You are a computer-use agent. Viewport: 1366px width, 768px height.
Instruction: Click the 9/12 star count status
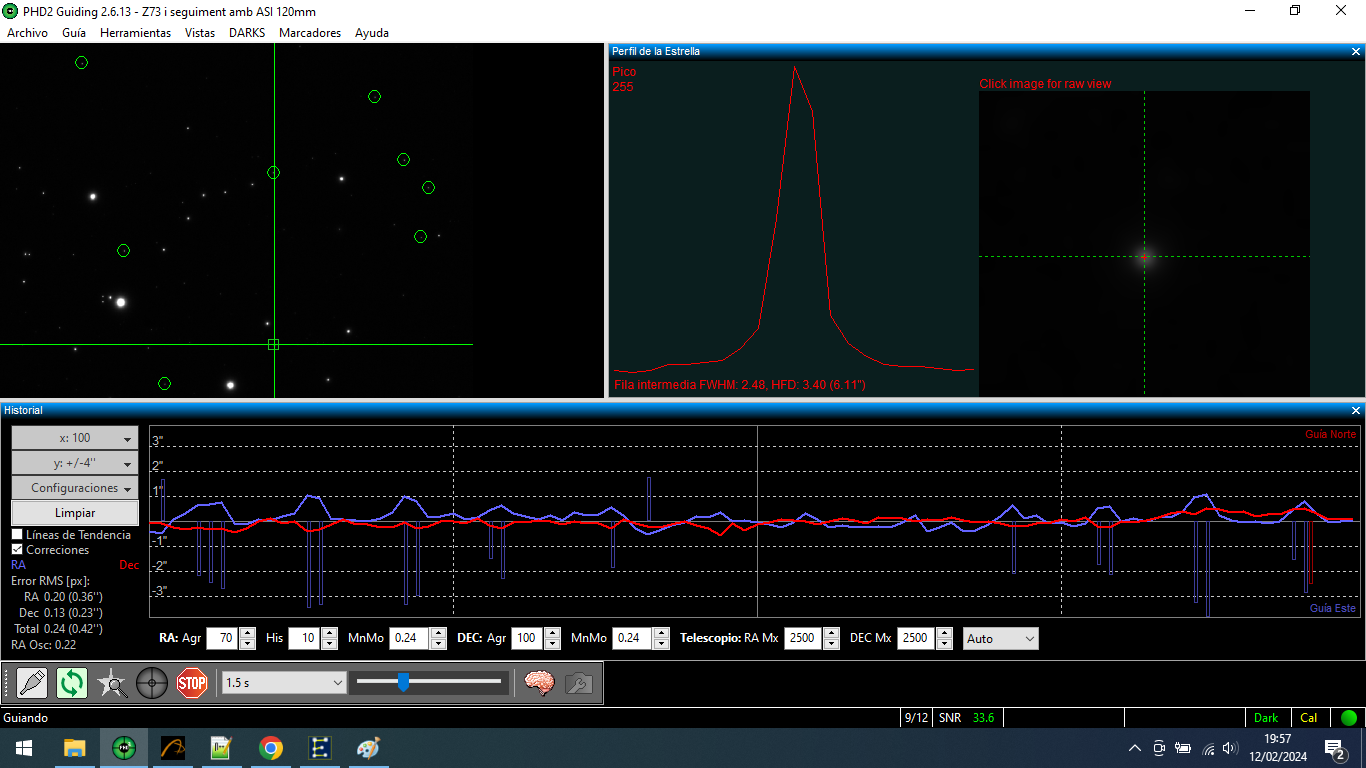916,718
